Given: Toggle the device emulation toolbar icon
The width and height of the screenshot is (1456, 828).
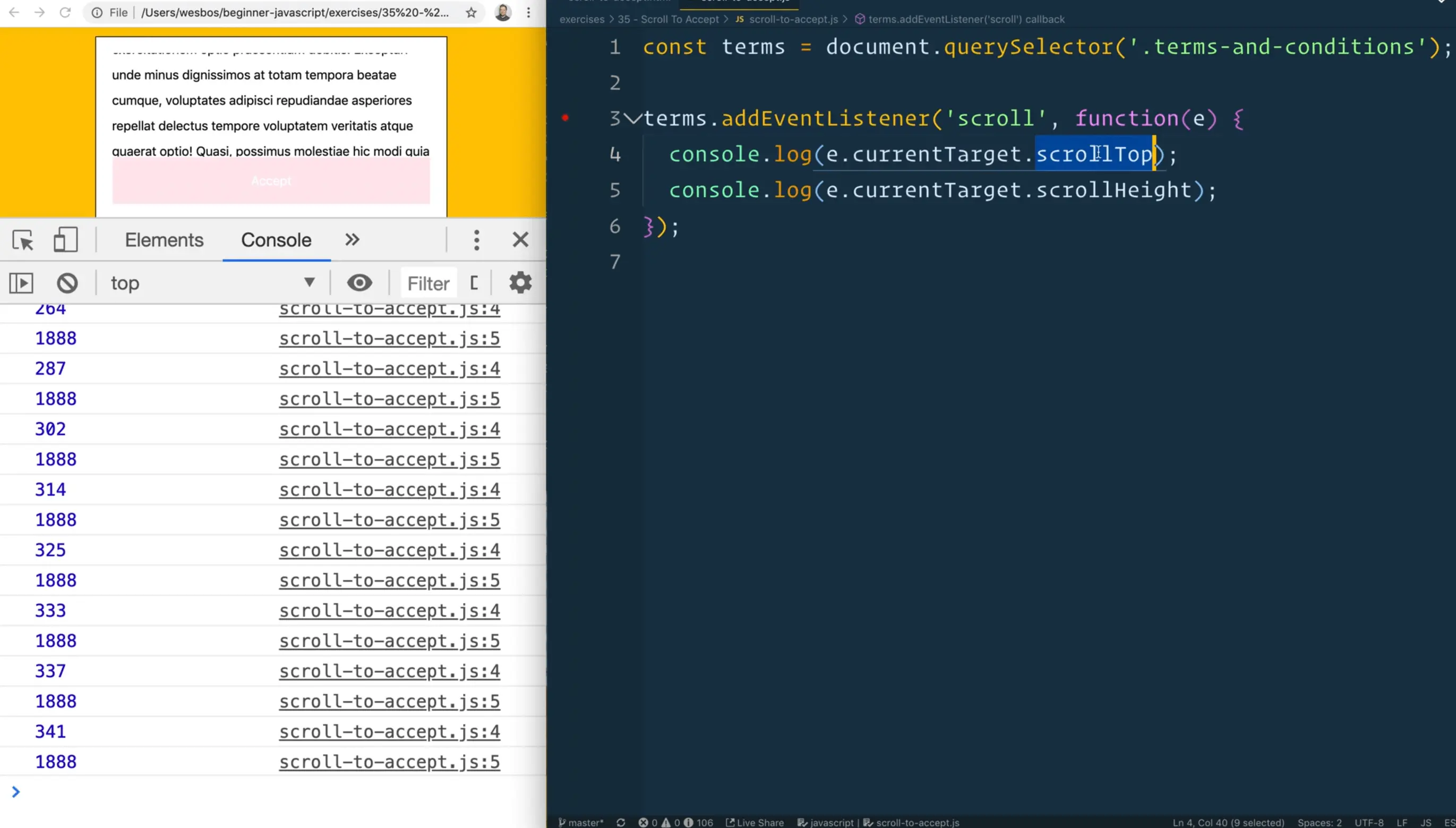Looking at the screenshot, I should pyautogui.click(x=64, y=240).
